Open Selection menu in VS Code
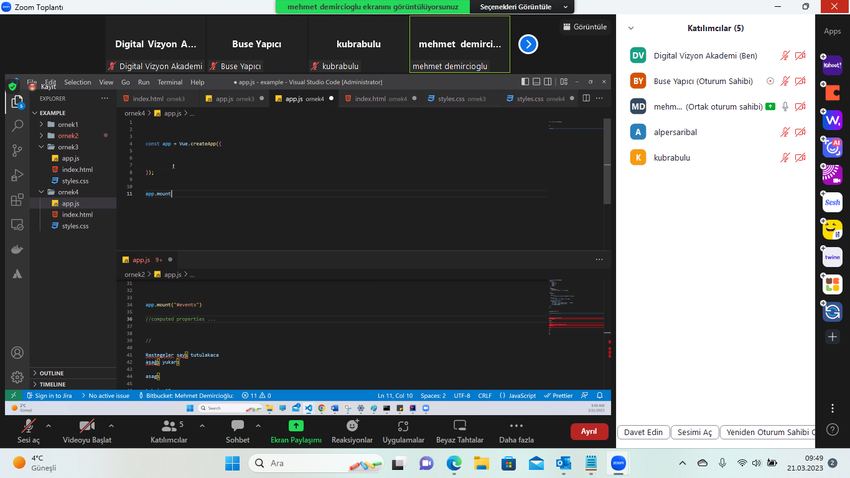Viewport: 850px width, 478px height. (x=78, y=82)
